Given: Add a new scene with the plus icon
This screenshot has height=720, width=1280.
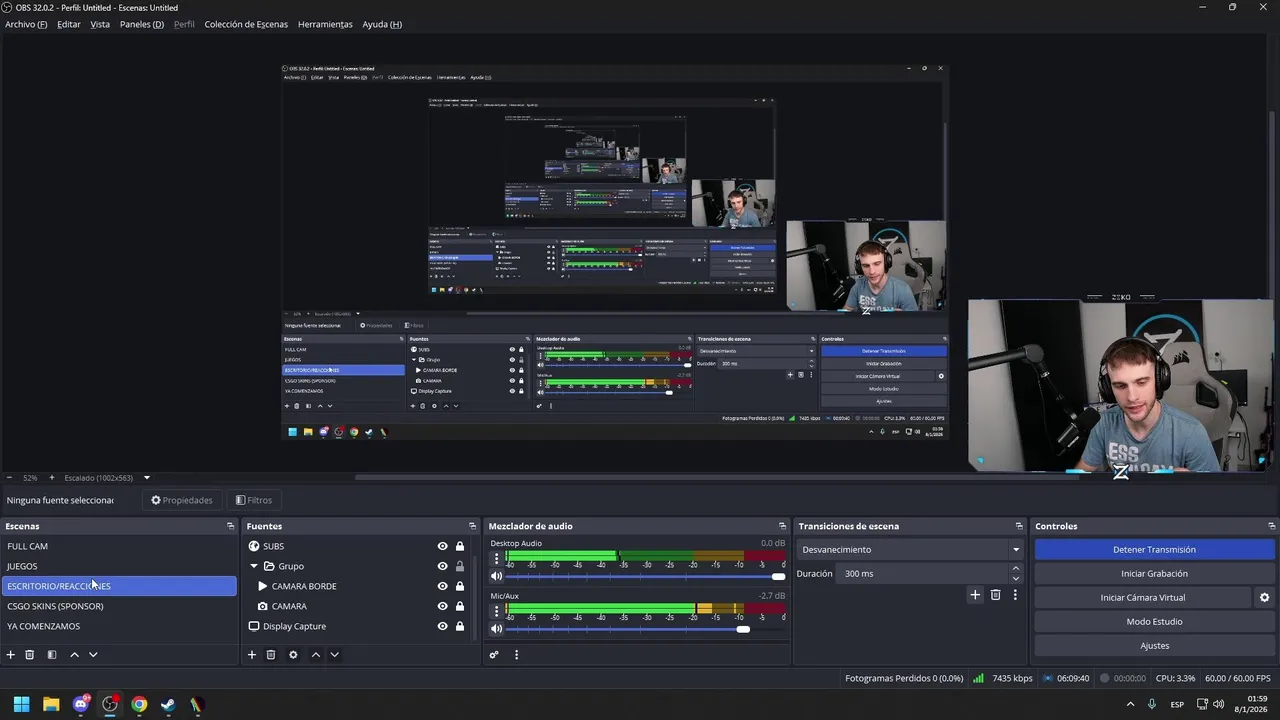Looking at the screenshot, I should (11, 655).
